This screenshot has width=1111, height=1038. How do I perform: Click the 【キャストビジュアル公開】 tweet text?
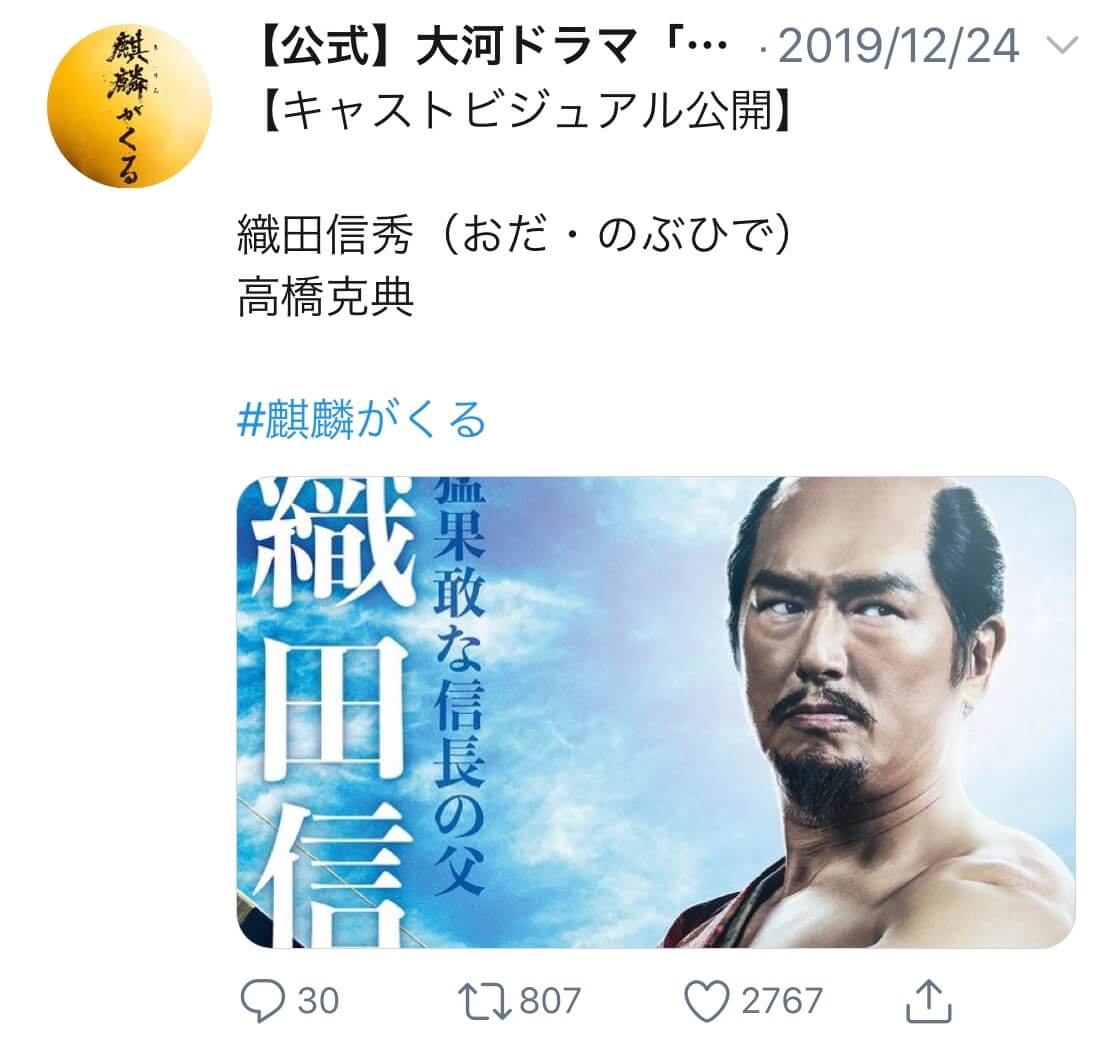[x=526, y=111]
